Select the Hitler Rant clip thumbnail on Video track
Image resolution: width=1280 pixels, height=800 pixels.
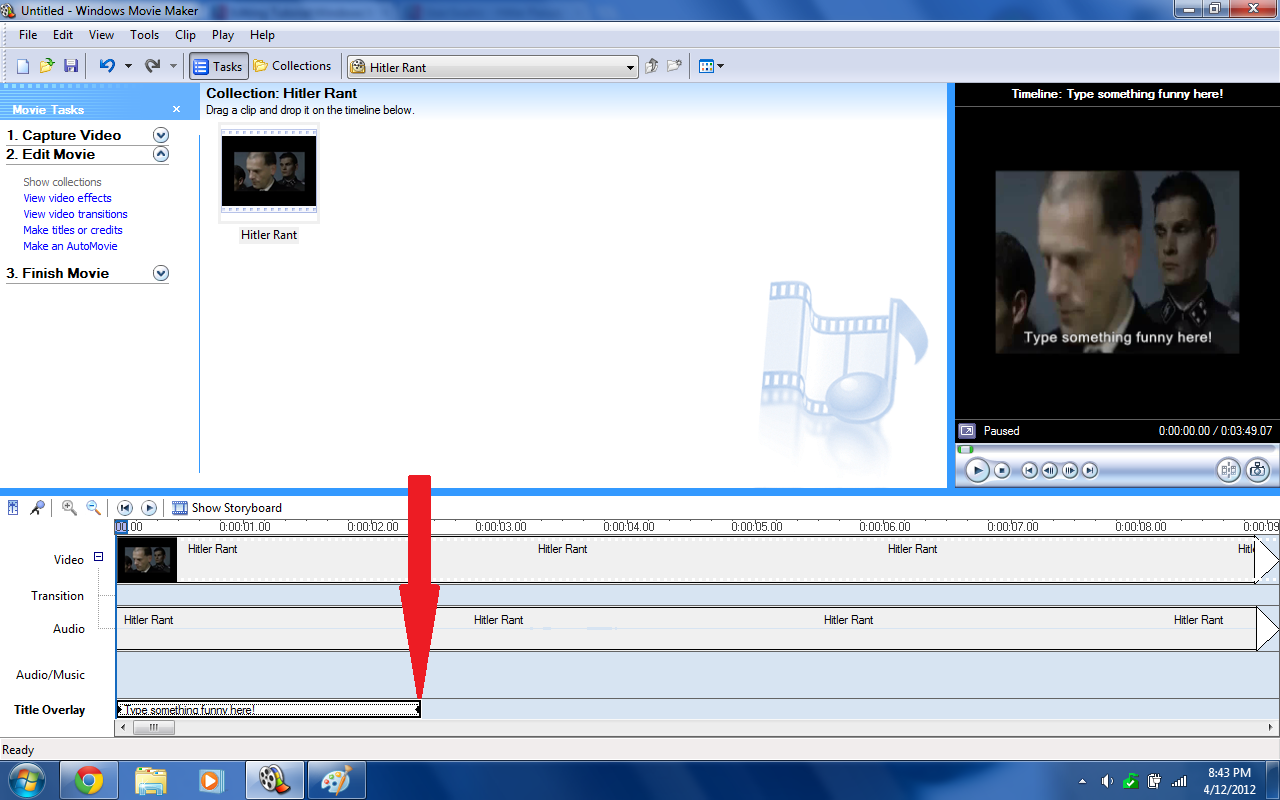click(147, 560)
